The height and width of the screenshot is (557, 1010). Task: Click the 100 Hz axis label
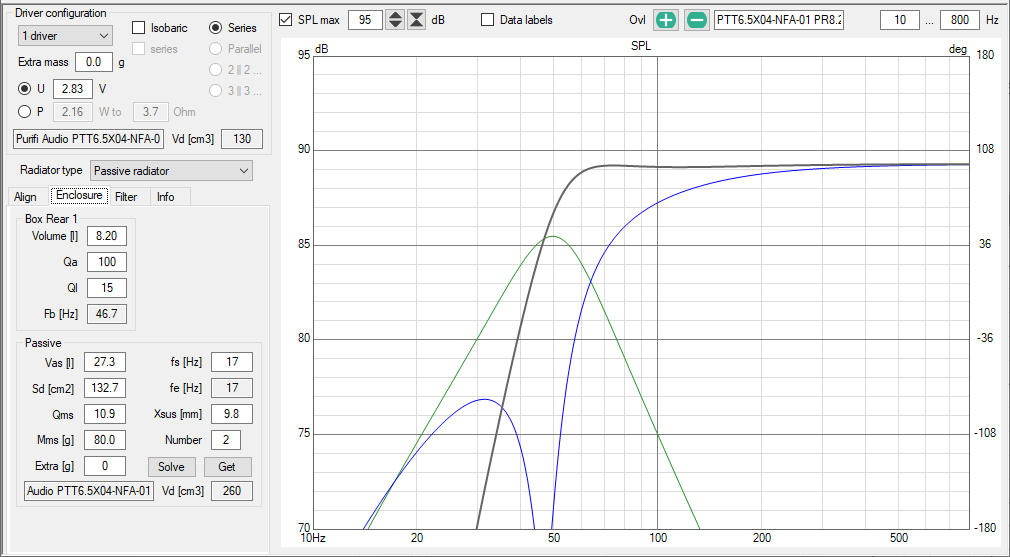tap(658, 538)
